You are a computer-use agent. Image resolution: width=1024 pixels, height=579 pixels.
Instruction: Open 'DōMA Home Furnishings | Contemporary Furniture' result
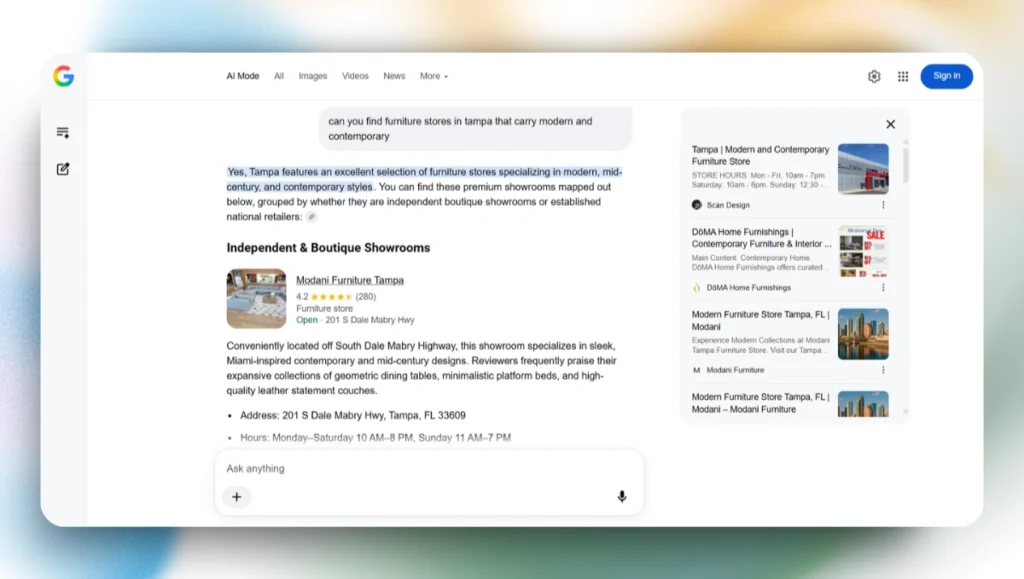pyautogui.click(x=761, y=238)
